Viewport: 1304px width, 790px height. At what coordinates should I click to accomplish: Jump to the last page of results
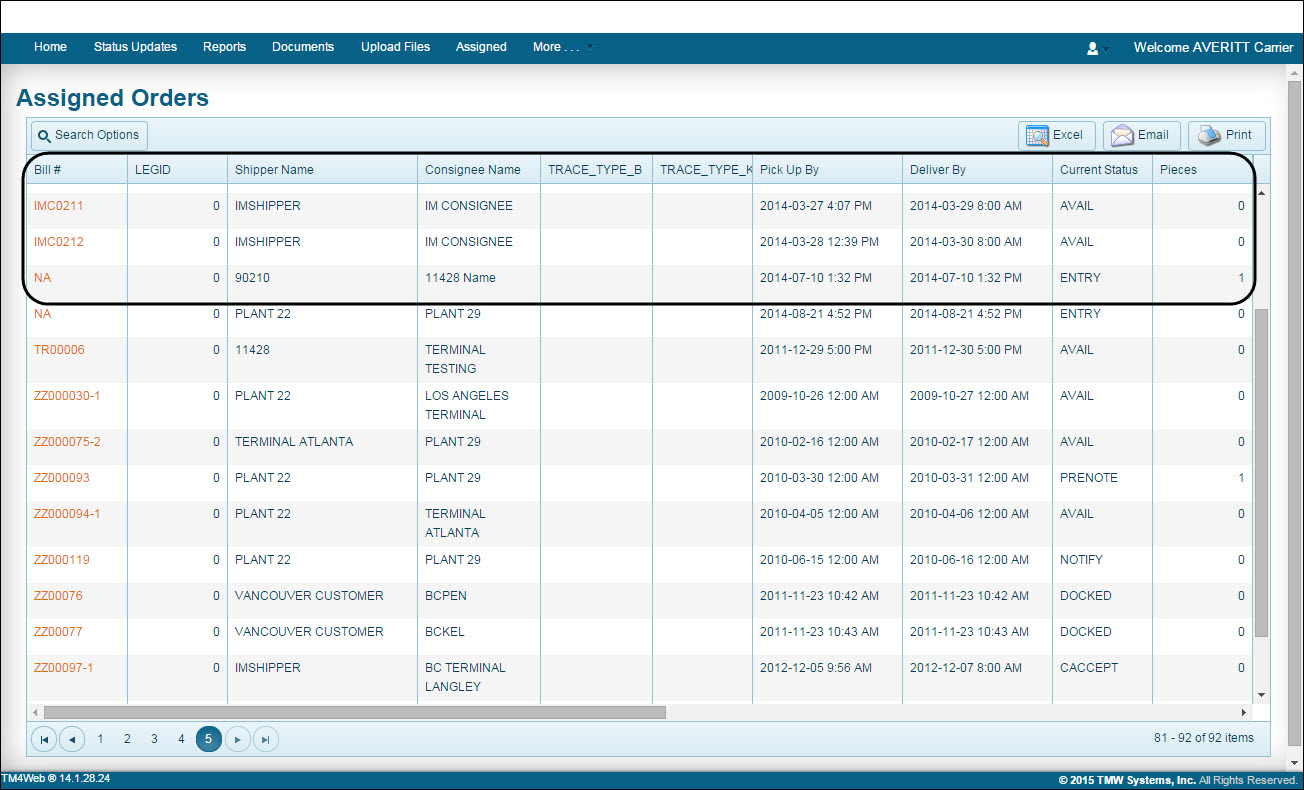[265, 739]
